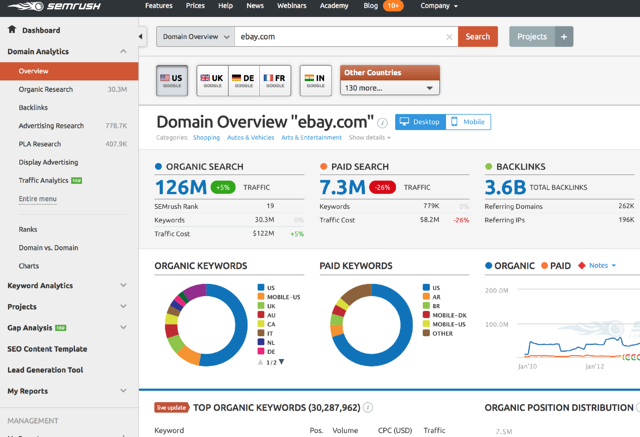This screenshot has height=437, width=640.
Task: Open info icon beside Top Organic Keywords
Action: pos(368,407)
